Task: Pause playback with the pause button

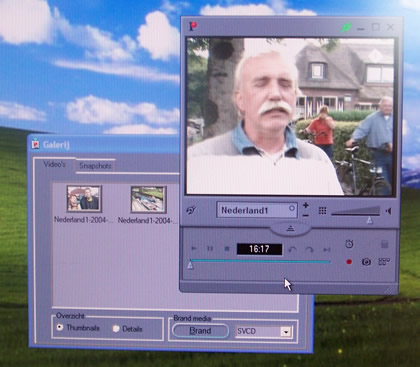Action: coord(210,249)
